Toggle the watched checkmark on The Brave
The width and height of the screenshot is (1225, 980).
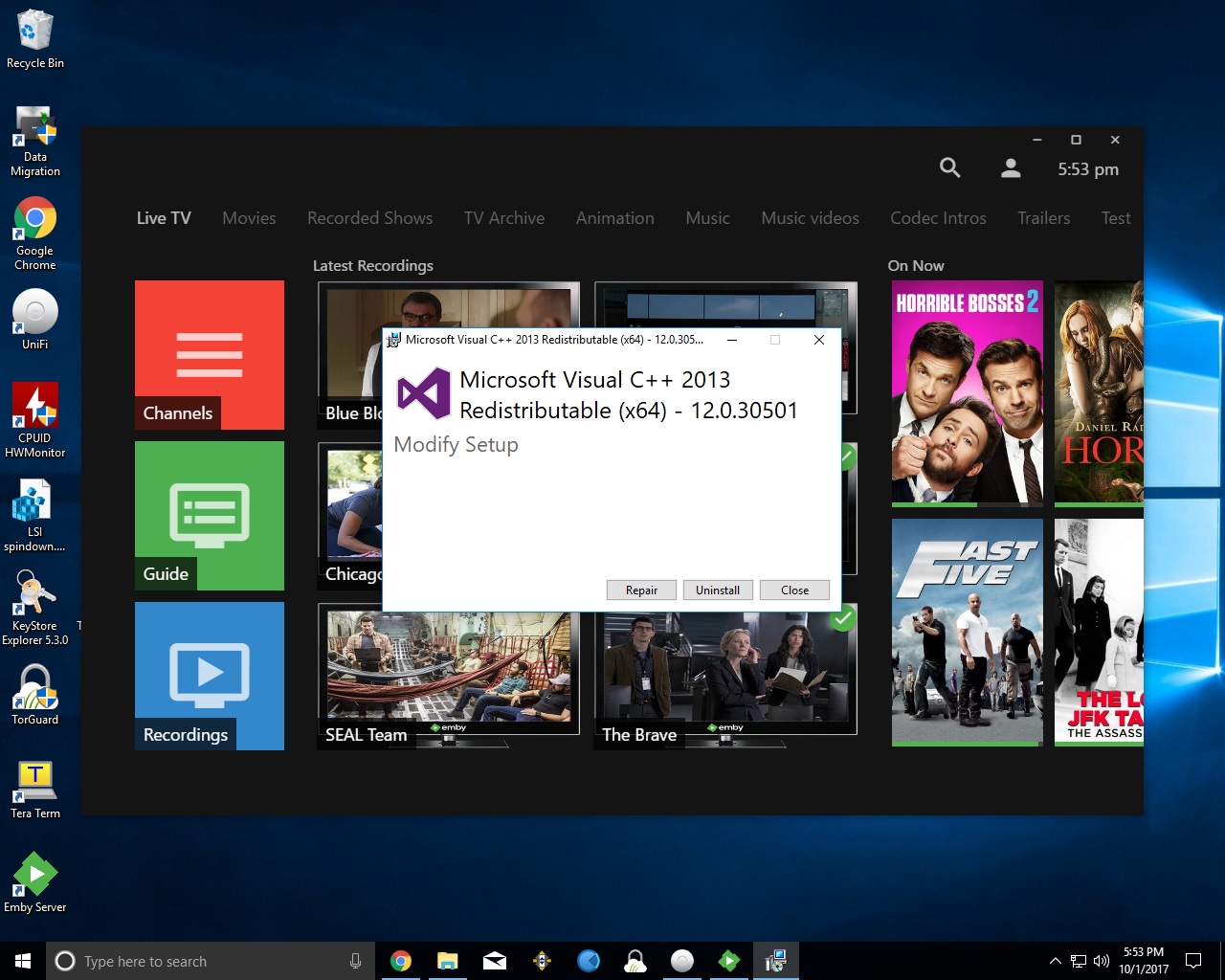[x=842, y=620]
